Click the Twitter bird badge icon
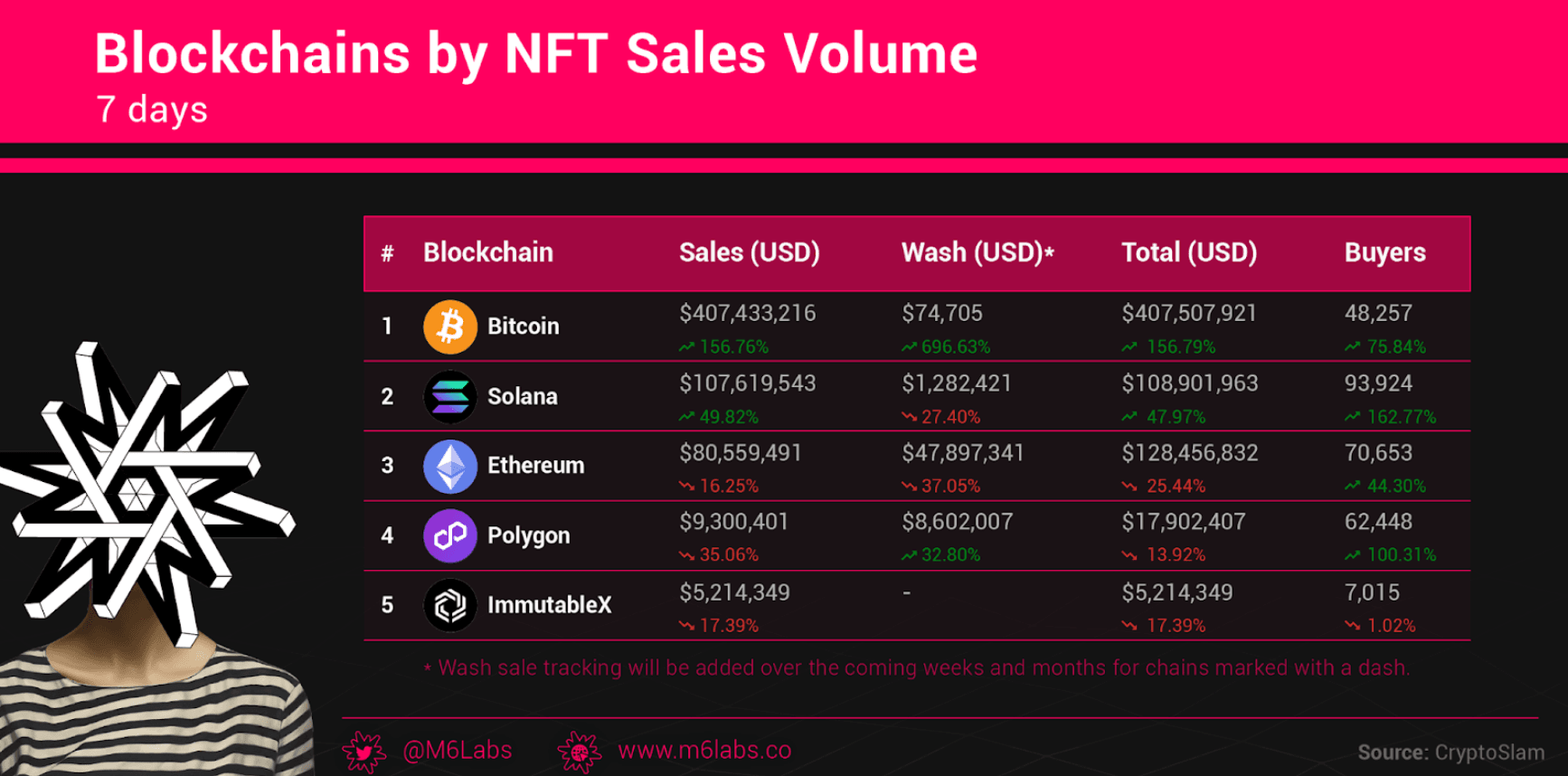Screen dimensions: 1568x776 coord(364,752)
